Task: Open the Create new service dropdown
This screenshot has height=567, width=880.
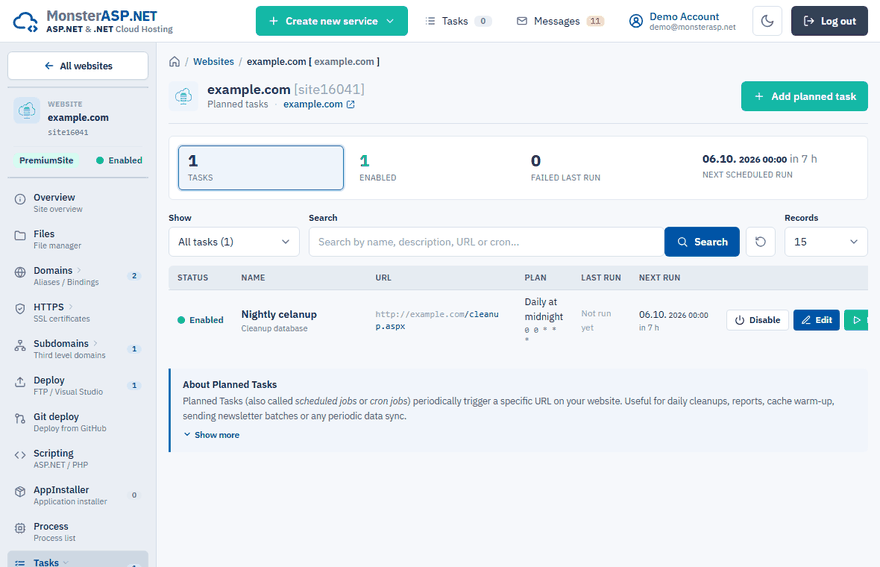Action: (x=332, y=21)
